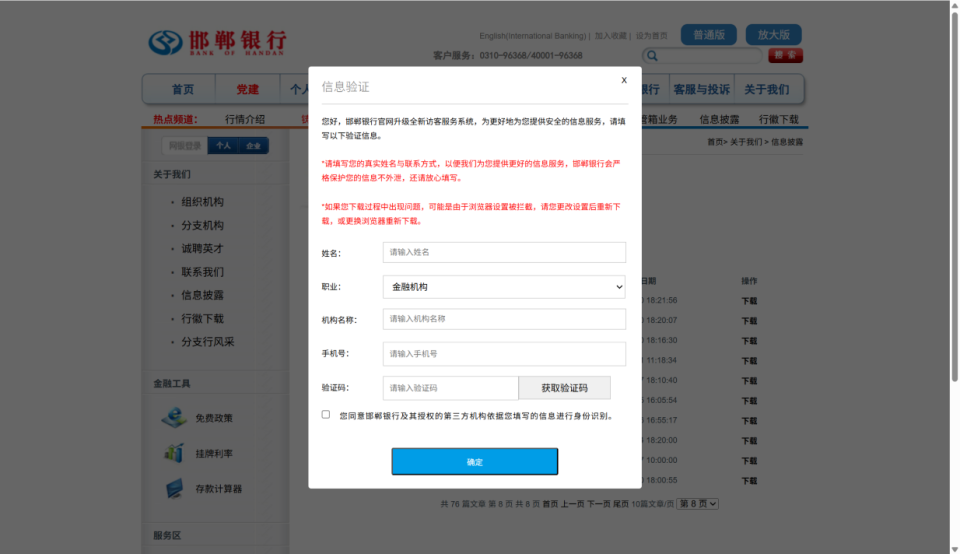Click the 挂牌利率 text link
The image size is (960, 554).
pyautogui.click(x=214, y=454)
